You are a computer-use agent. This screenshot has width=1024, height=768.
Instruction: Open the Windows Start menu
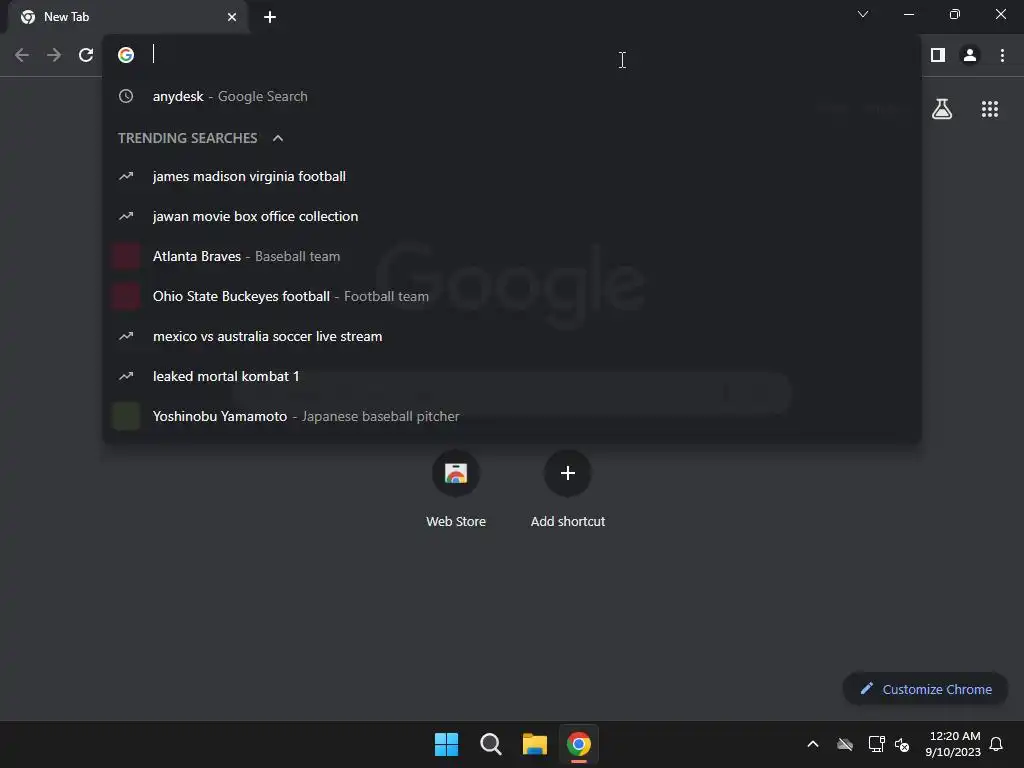pos(447,744)
